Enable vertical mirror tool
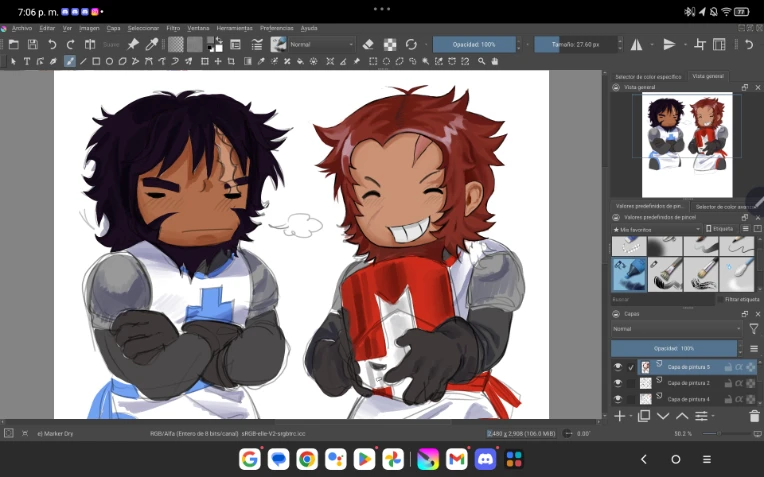The height and width of the screenshot is (477, 764). [669, 44]
